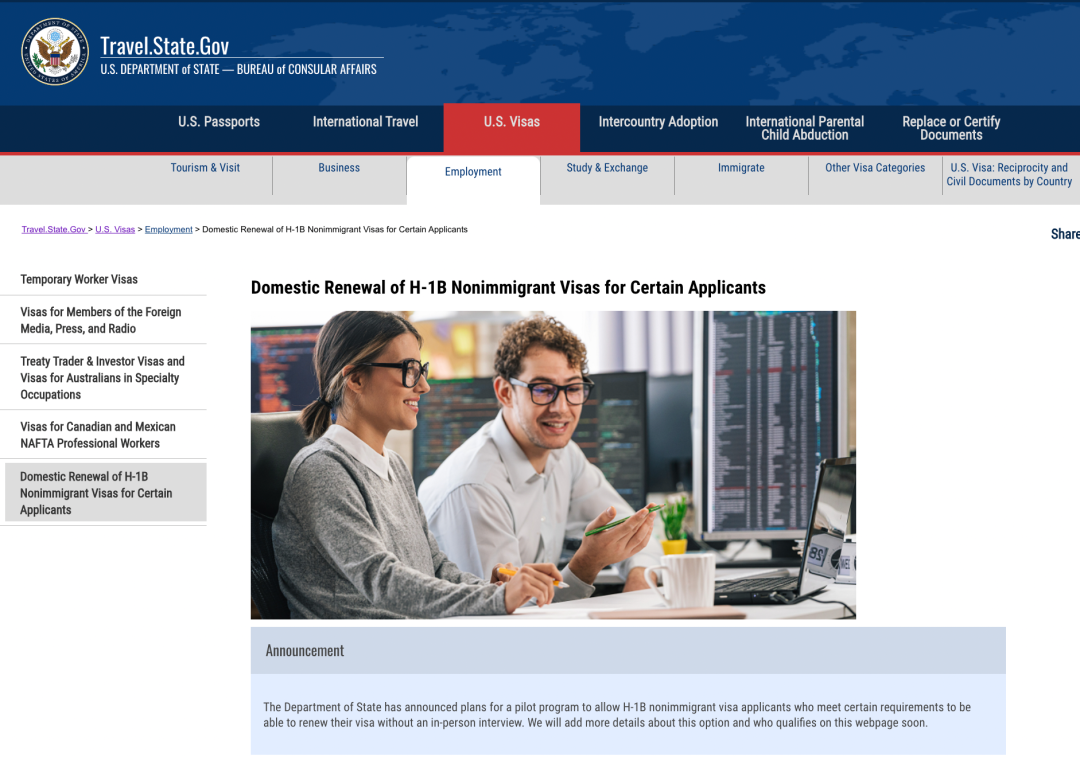Open Treaty Trader & Investor Visas link
1080x772 pixels.
click(103, 377)
